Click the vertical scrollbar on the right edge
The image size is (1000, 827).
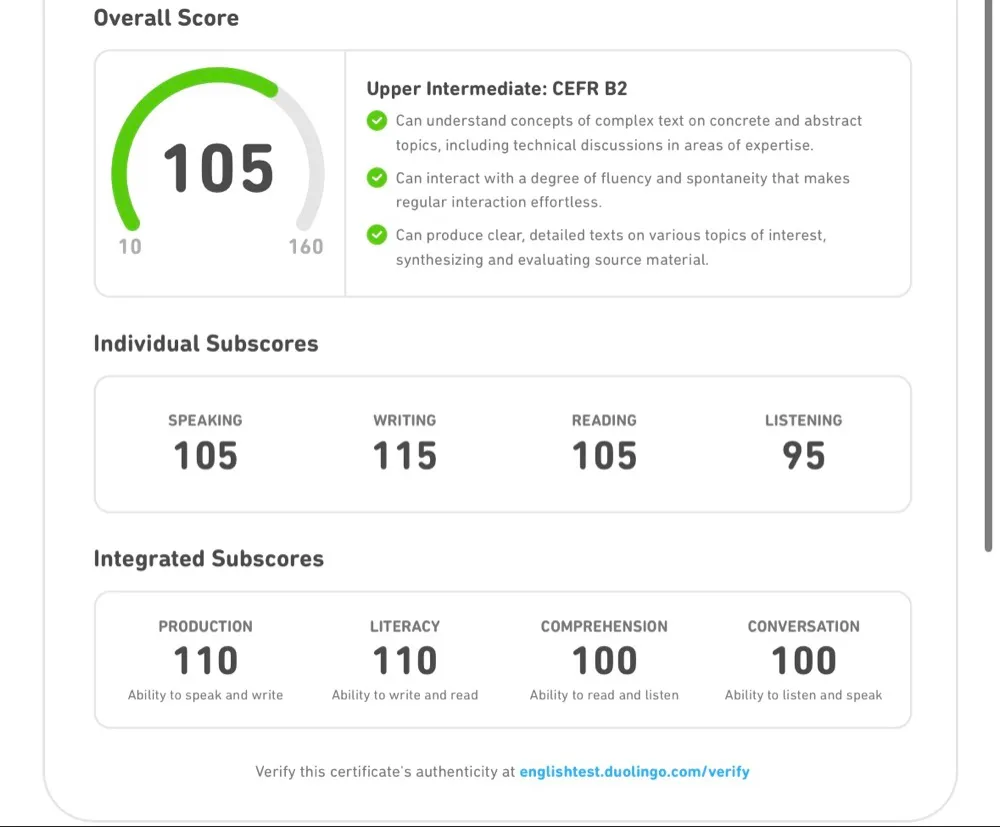click(988, 275)
